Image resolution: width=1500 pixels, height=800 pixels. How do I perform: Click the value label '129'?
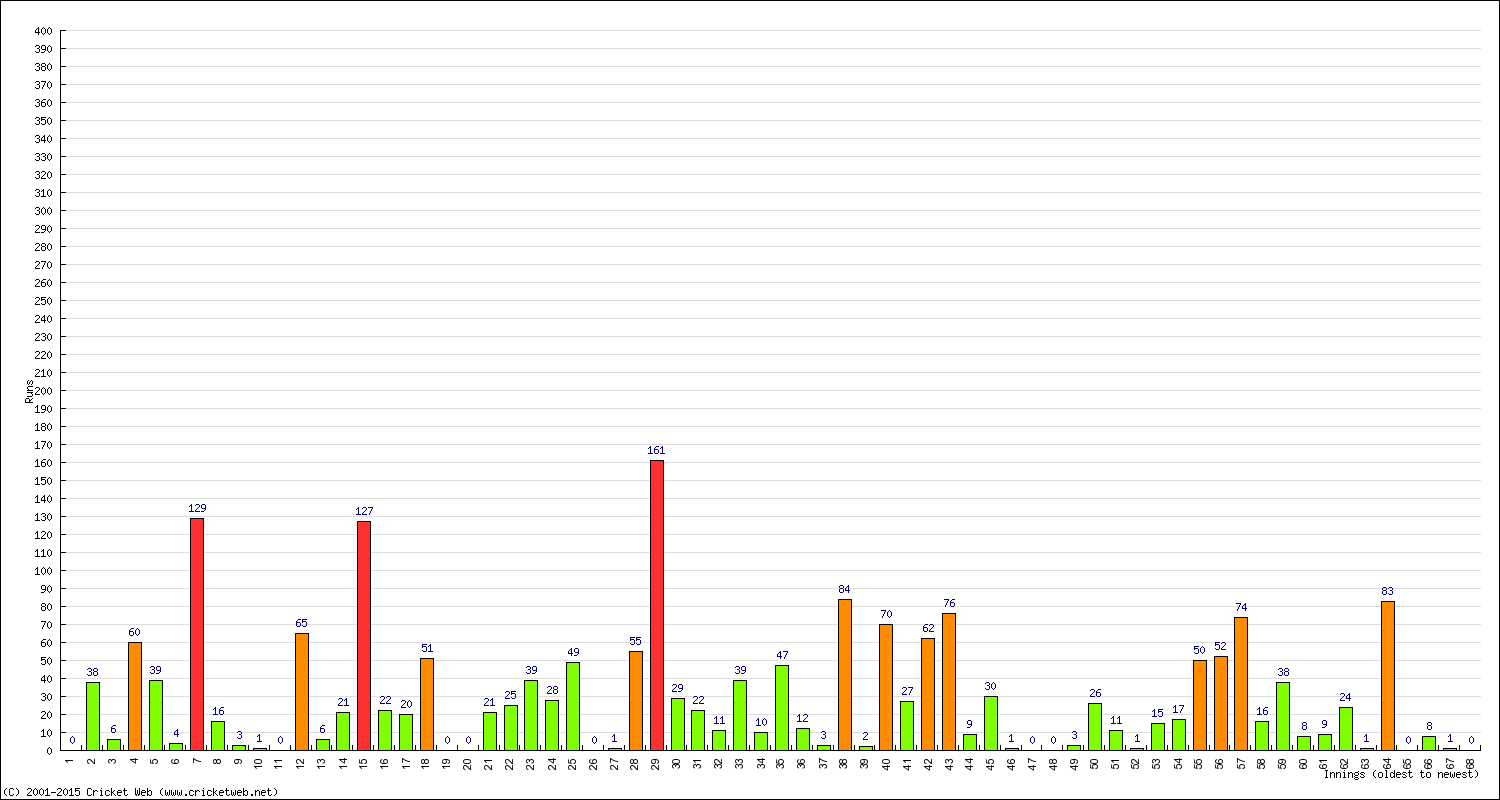197,508
